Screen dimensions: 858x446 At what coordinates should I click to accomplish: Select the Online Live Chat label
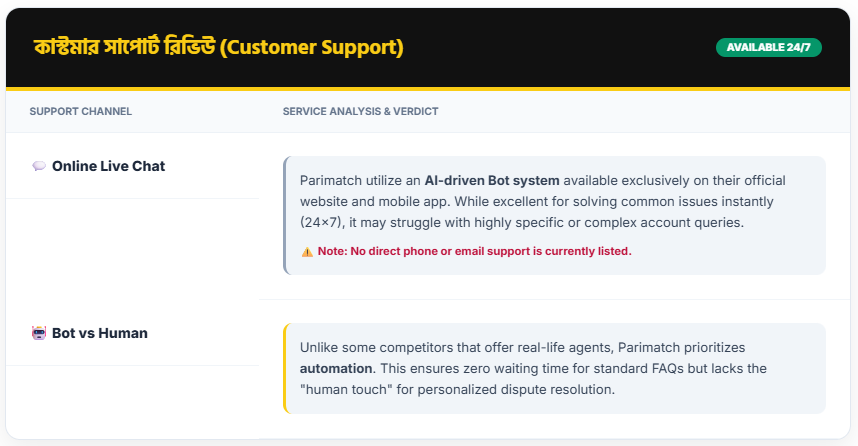[x=108, y=166]
